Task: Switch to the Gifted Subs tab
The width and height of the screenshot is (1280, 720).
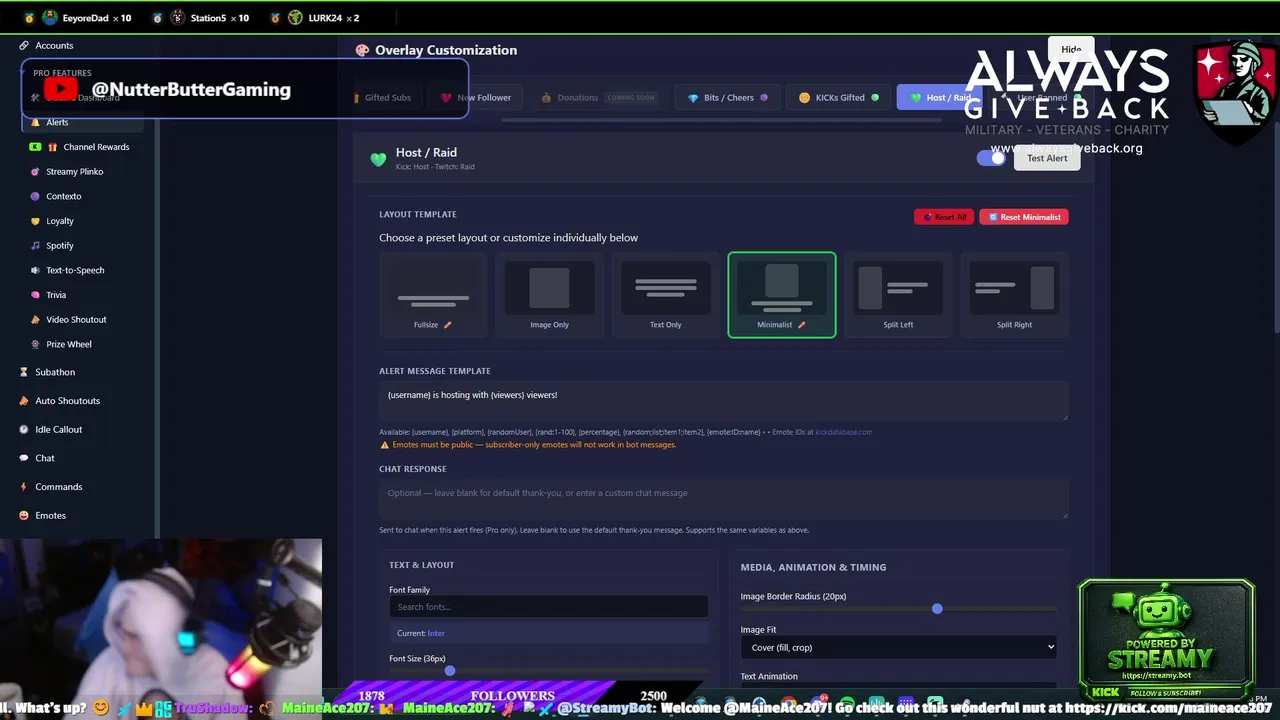Action: (x=383, y=98)
